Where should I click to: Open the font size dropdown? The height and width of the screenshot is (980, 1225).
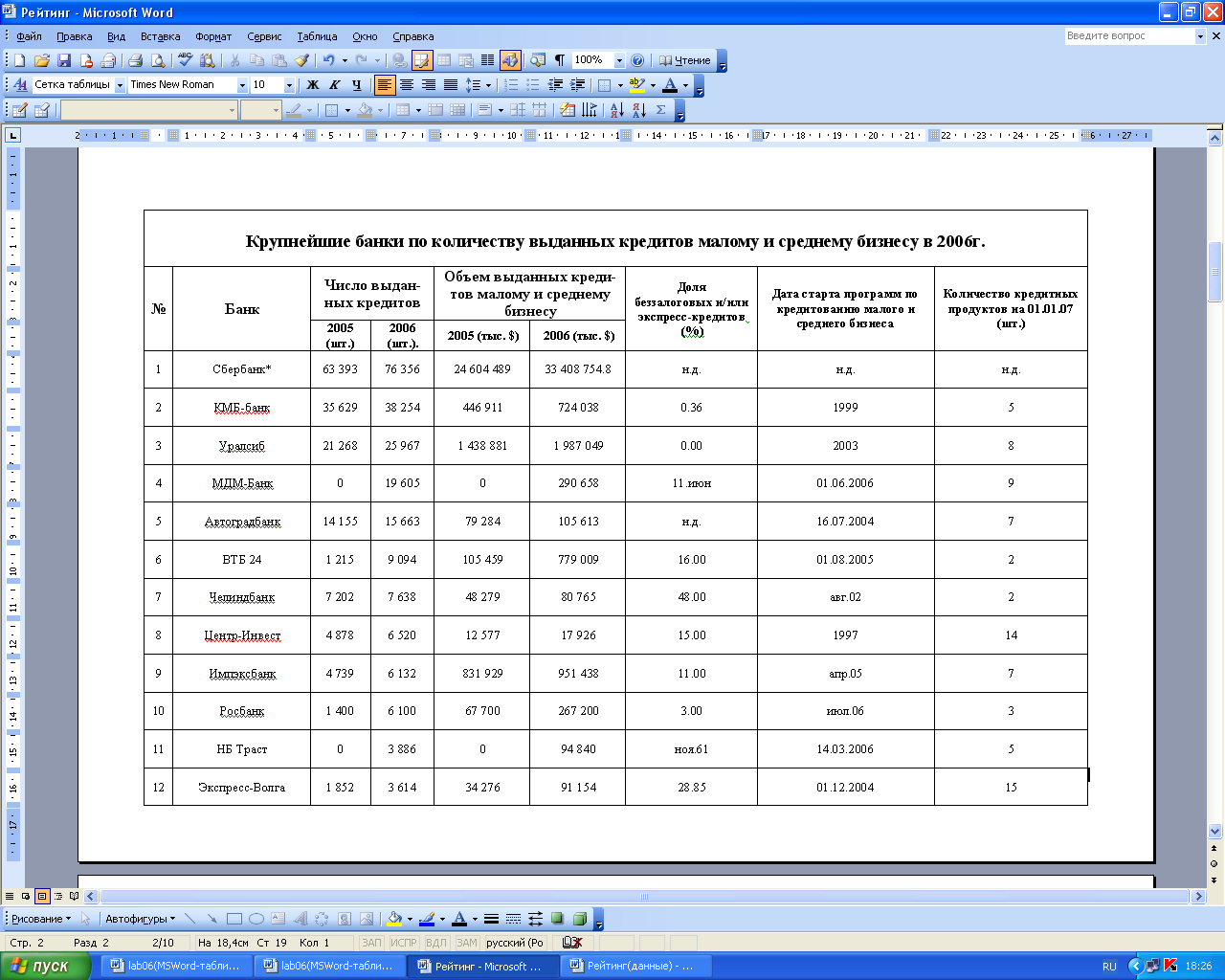pyautogui.click(x=289, y=85)
